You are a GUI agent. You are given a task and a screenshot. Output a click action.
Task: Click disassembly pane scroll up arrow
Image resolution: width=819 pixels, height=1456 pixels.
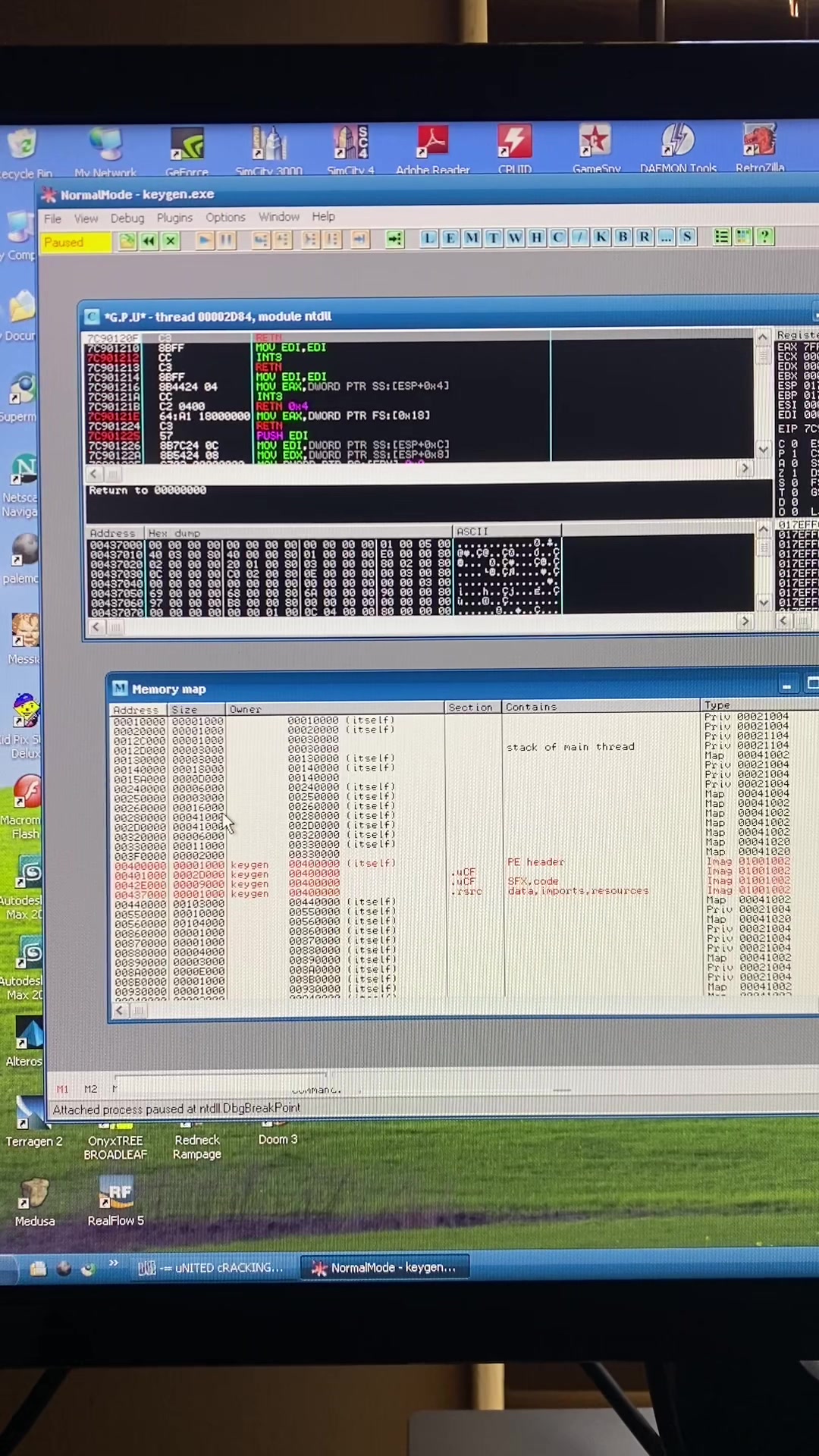763,337
